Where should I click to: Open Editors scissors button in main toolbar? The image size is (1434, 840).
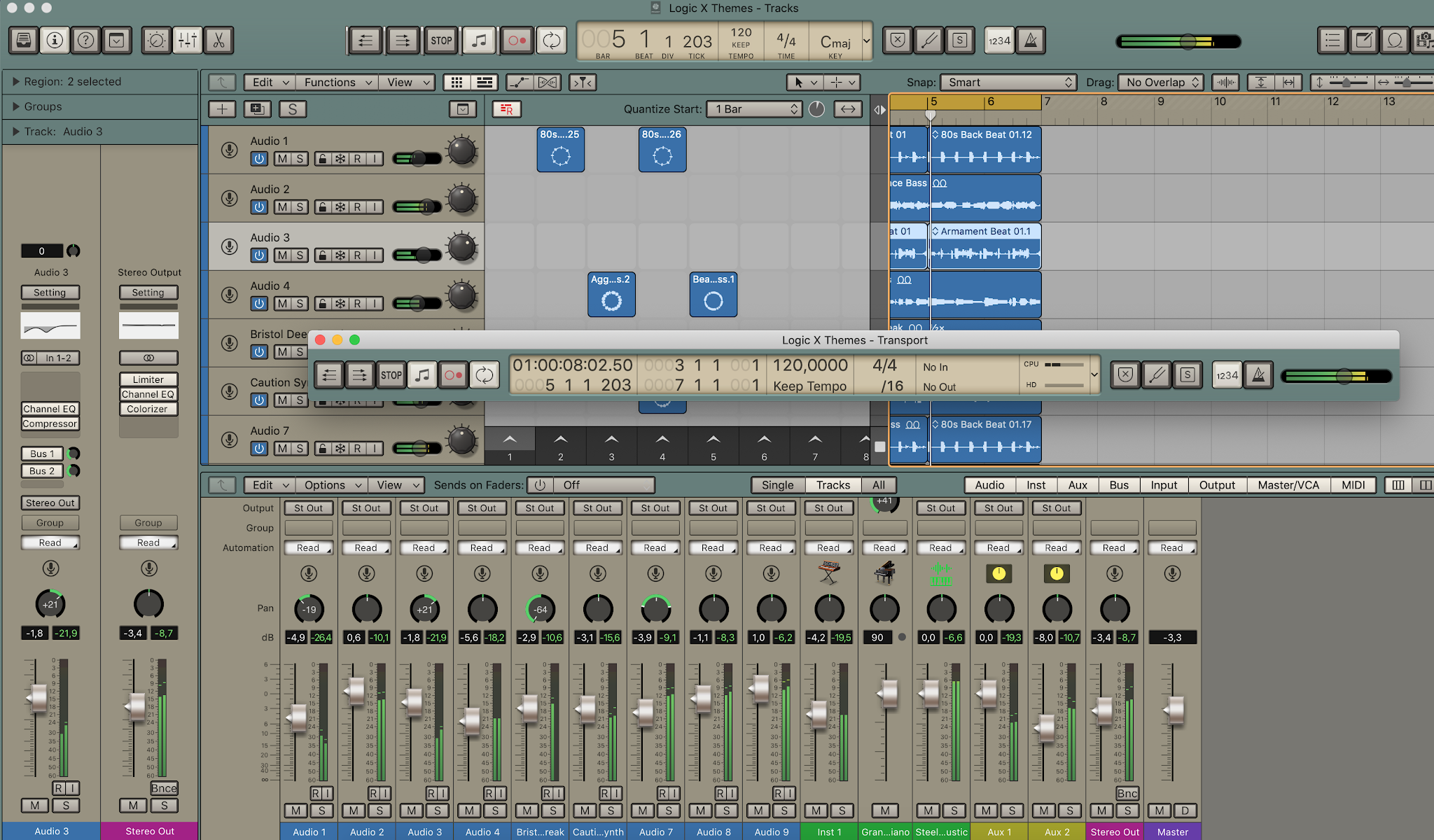coord(218,41)
